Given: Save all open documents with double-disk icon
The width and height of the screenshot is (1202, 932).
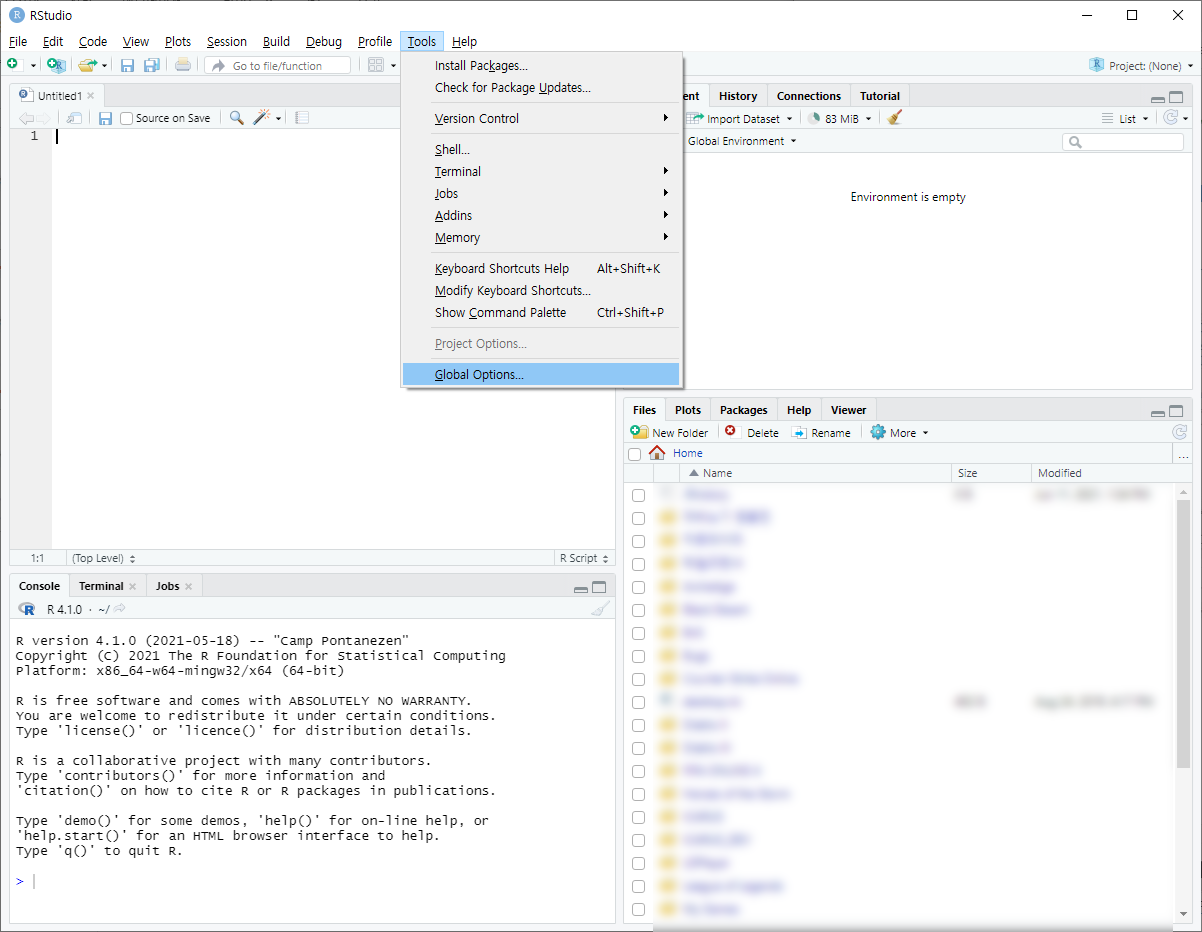Looking at the screenshot, I should 152,65.
